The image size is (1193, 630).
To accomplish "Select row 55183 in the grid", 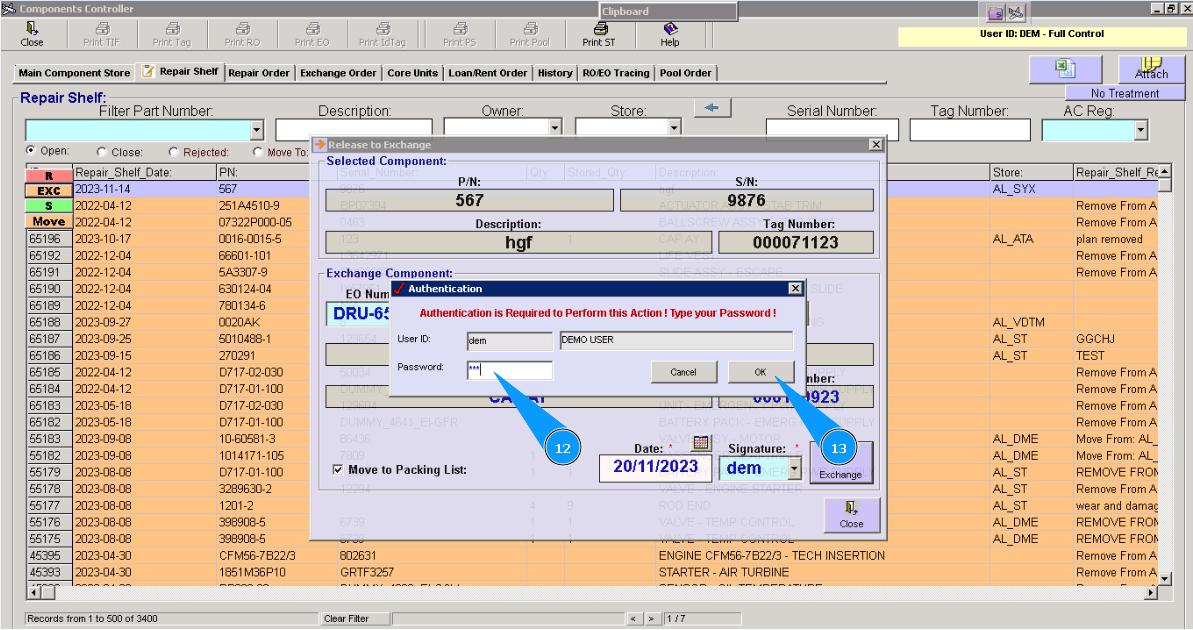I will coord(49,439).
